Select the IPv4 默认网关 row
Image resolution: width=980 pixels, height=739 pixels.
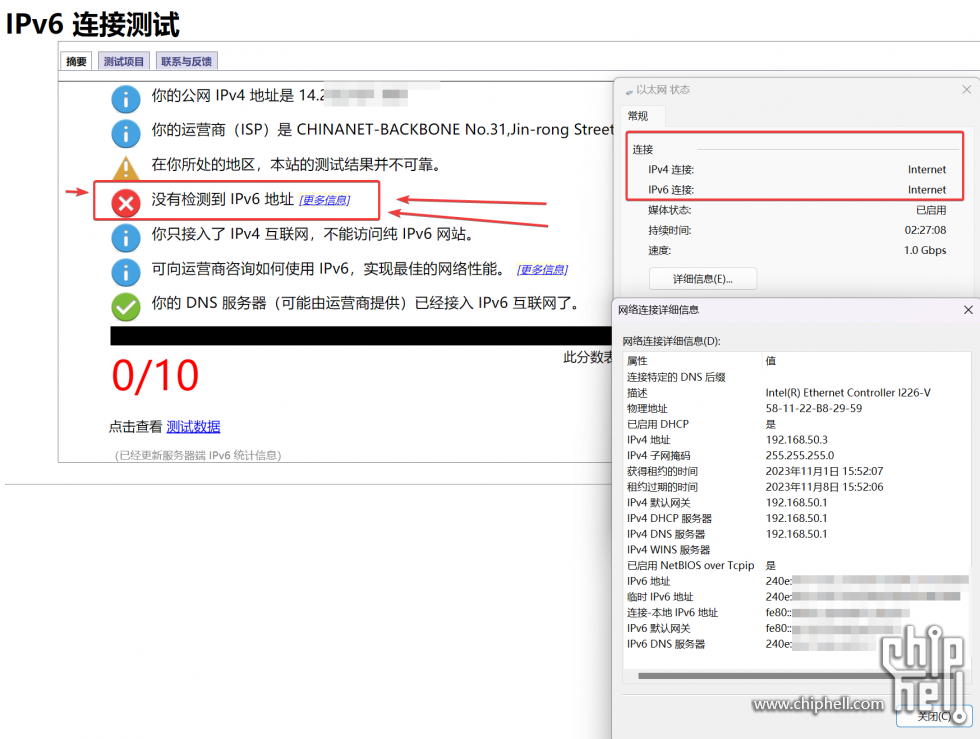tap(797, 503)
